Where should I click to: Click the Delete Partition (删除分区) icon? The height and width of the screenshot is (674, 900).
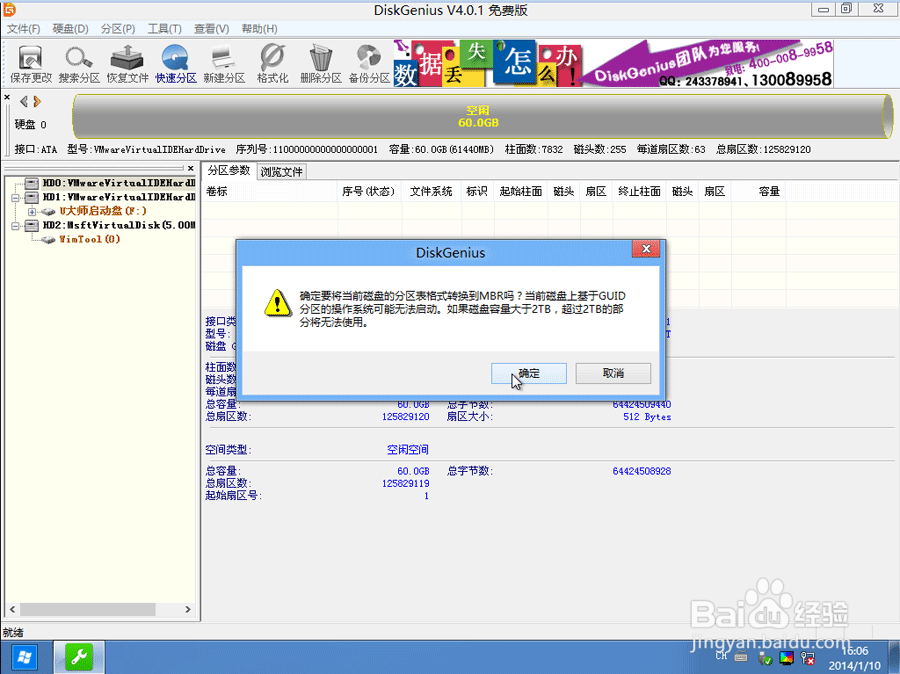point(320,64)
